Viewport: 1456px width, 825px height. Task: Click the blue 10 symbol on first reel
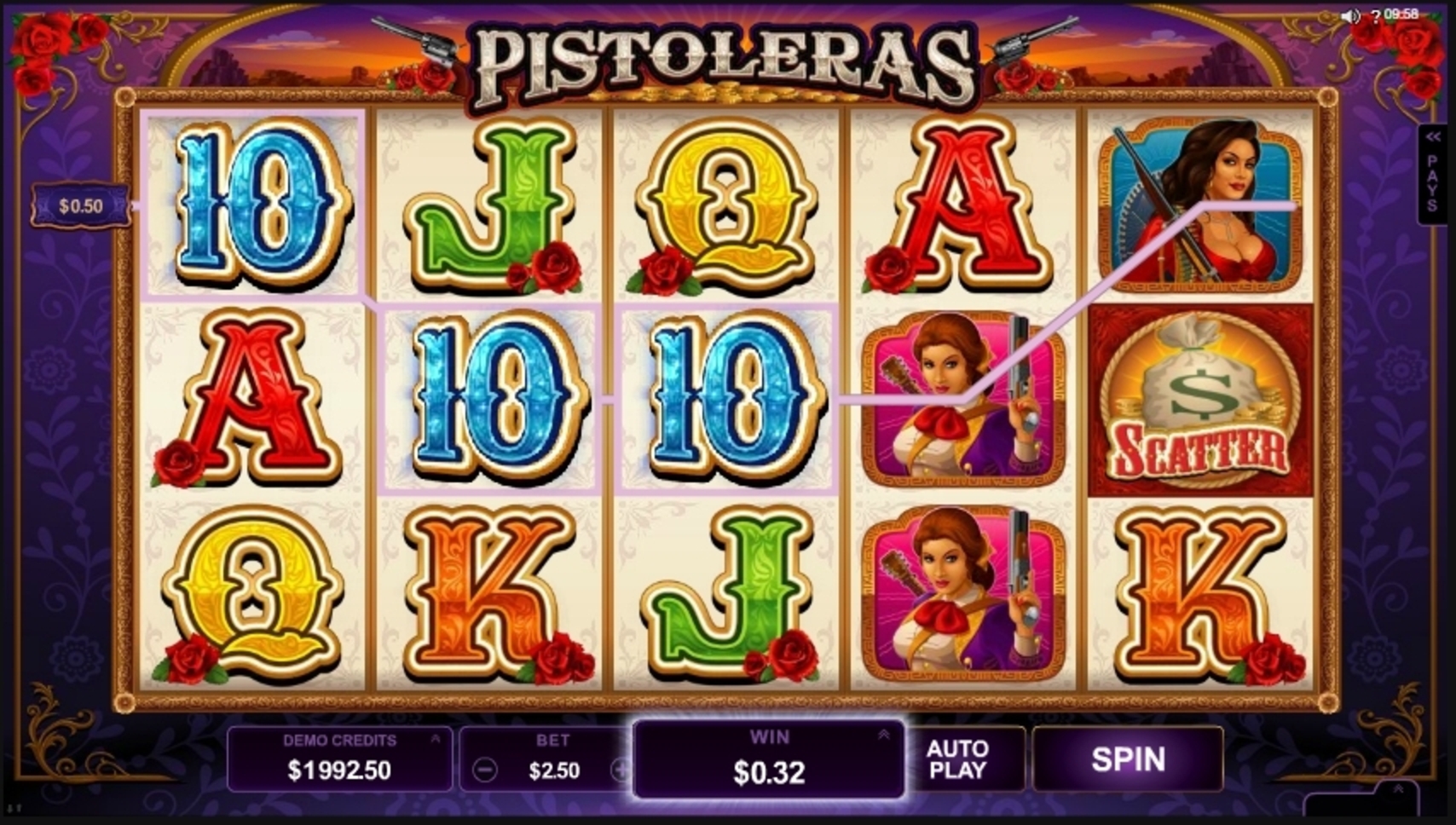(x=252, y=203)
